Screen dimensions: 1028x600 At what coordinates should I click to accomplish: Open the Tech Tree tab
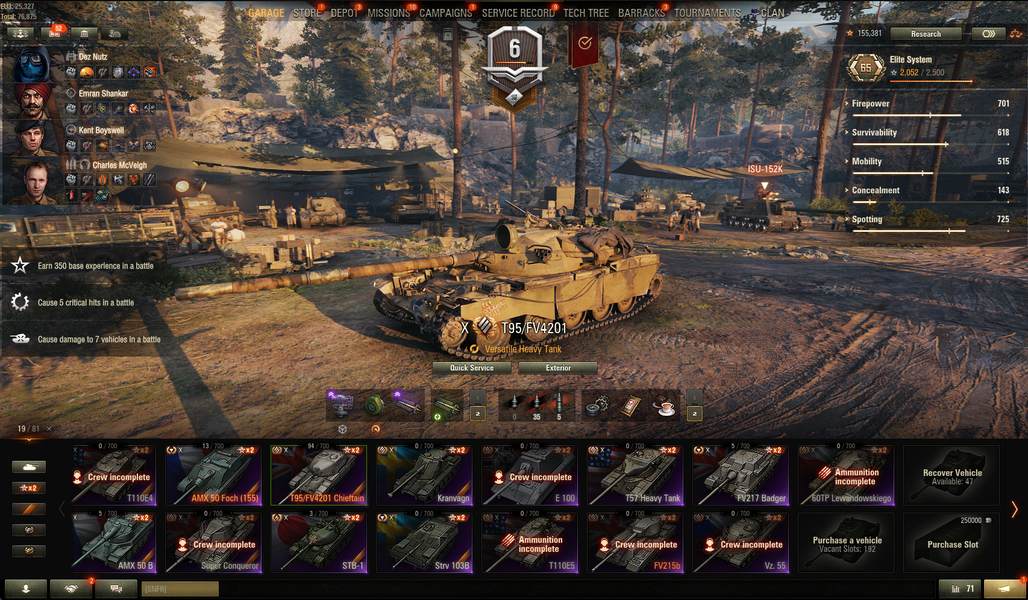click(x=586, y=13)
